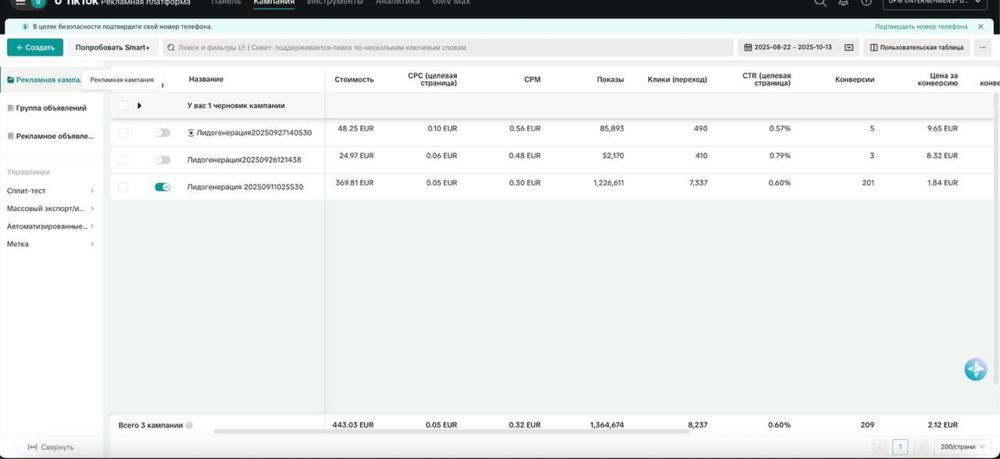
Task: Open campaign Лидогенерация 20250911025530
Action: tap(245, 187)
